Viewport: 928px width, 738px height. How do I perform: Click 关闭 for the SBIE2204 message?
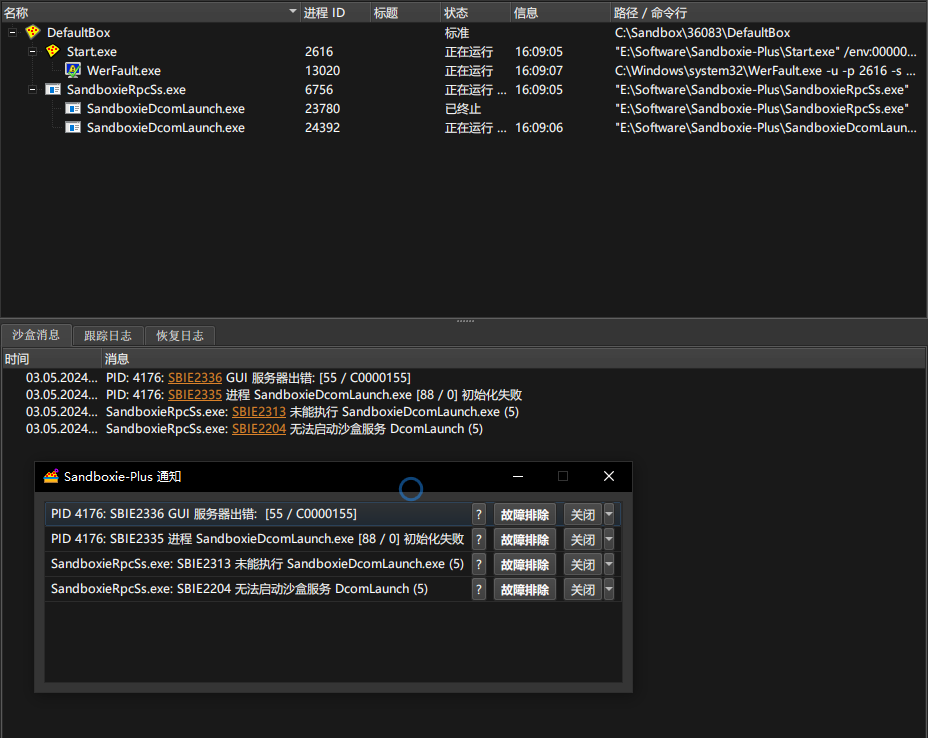[582, 590]
